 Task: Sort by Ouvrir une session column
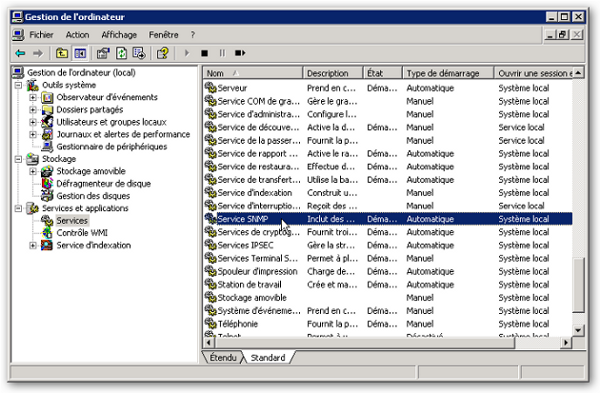click(x=533, y=73)
